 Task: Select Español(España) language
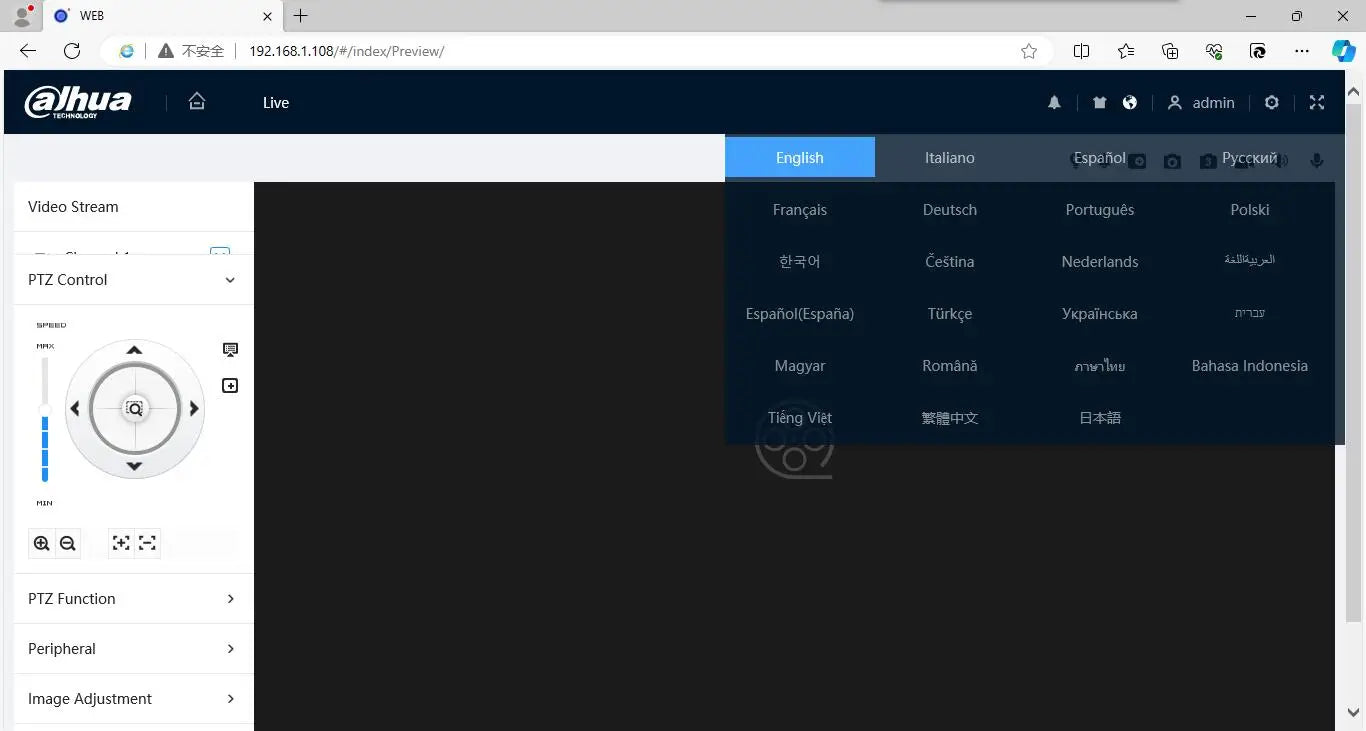click(x=800, y=313)
